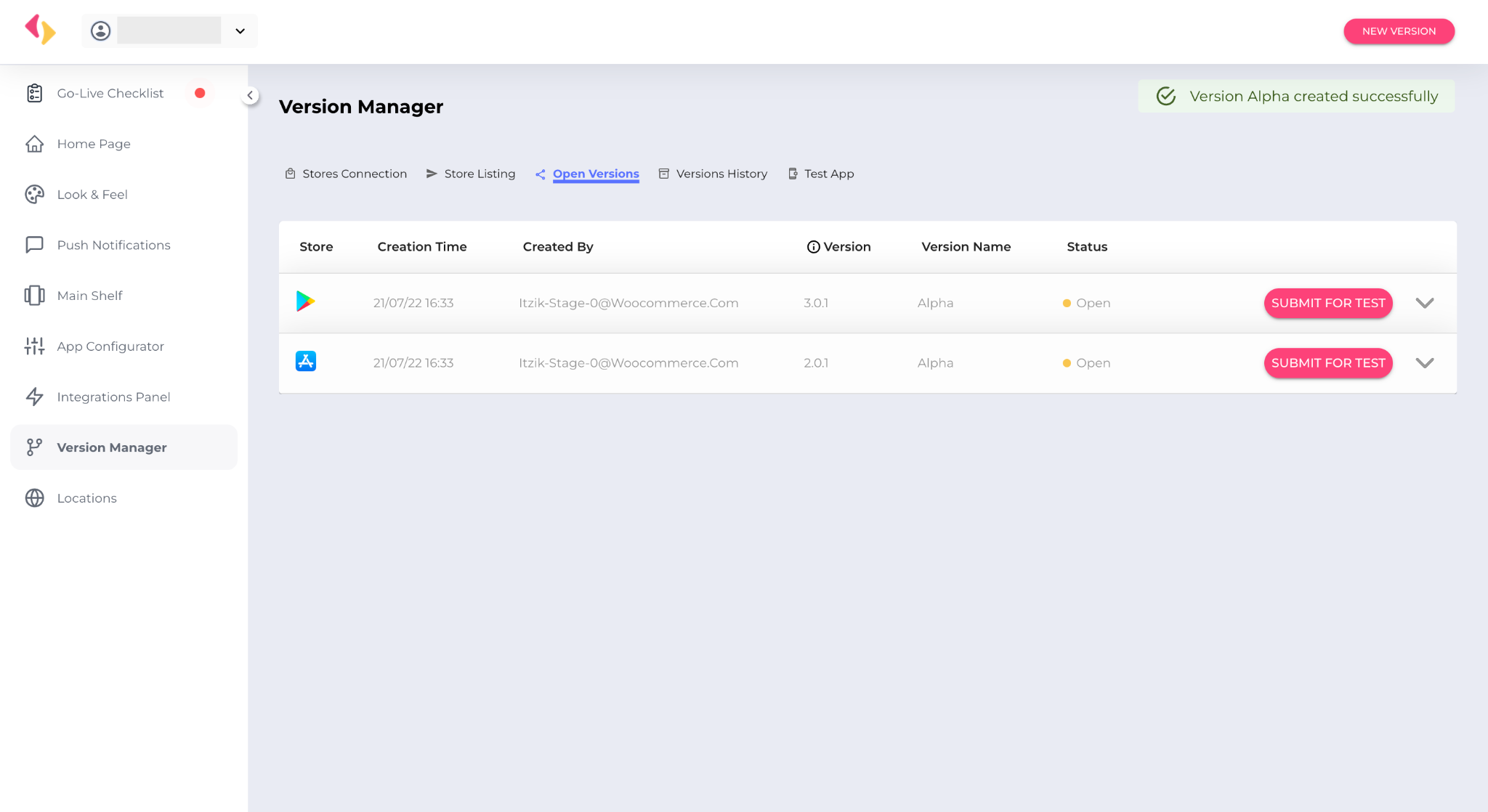This screenshot has width=1488, height=812.
Task: Switch to Versions History tab
Action: tap(721, 174)
